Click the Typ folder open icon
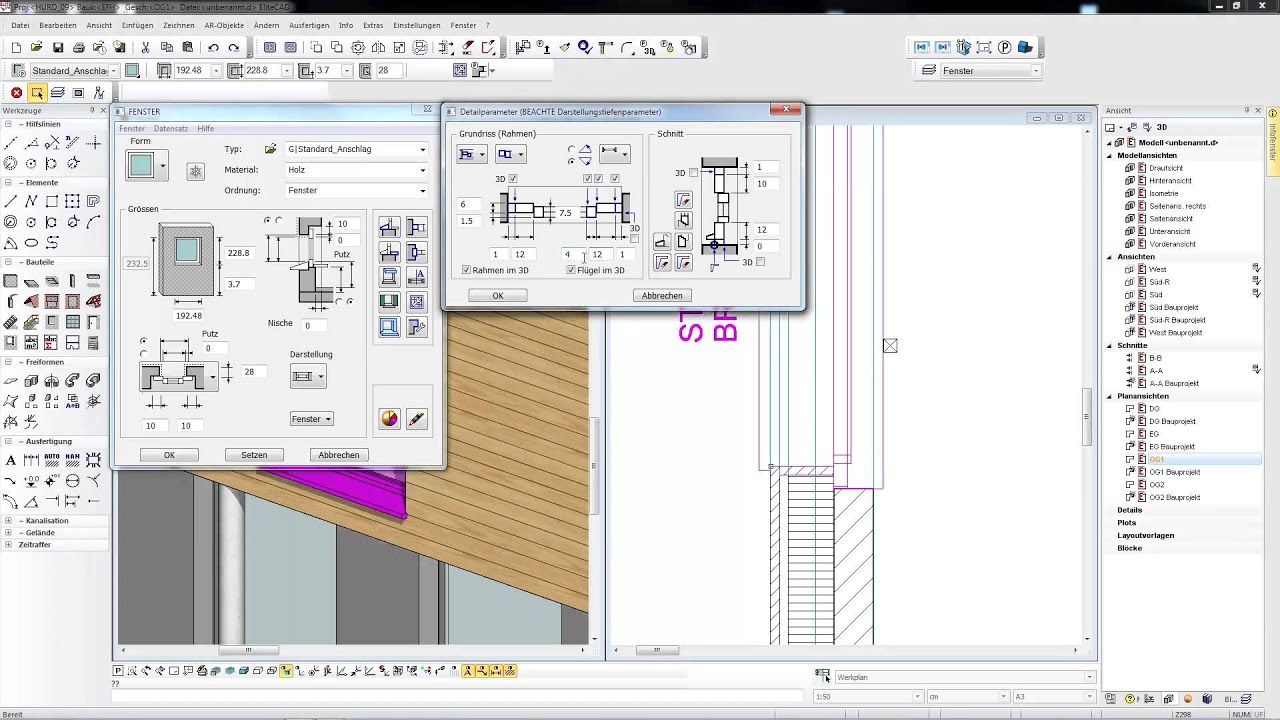 coord(270,149)
